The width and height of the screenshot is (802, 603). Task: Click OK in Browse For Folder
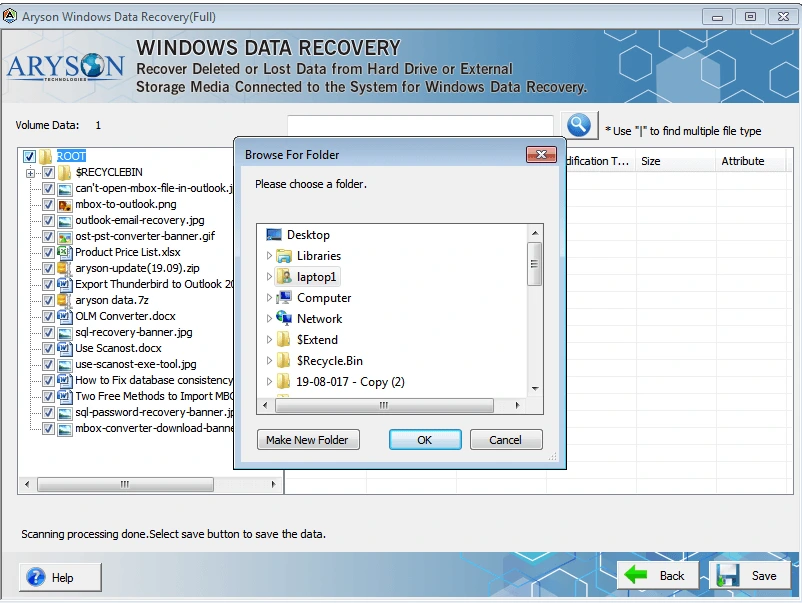point(425,440)
